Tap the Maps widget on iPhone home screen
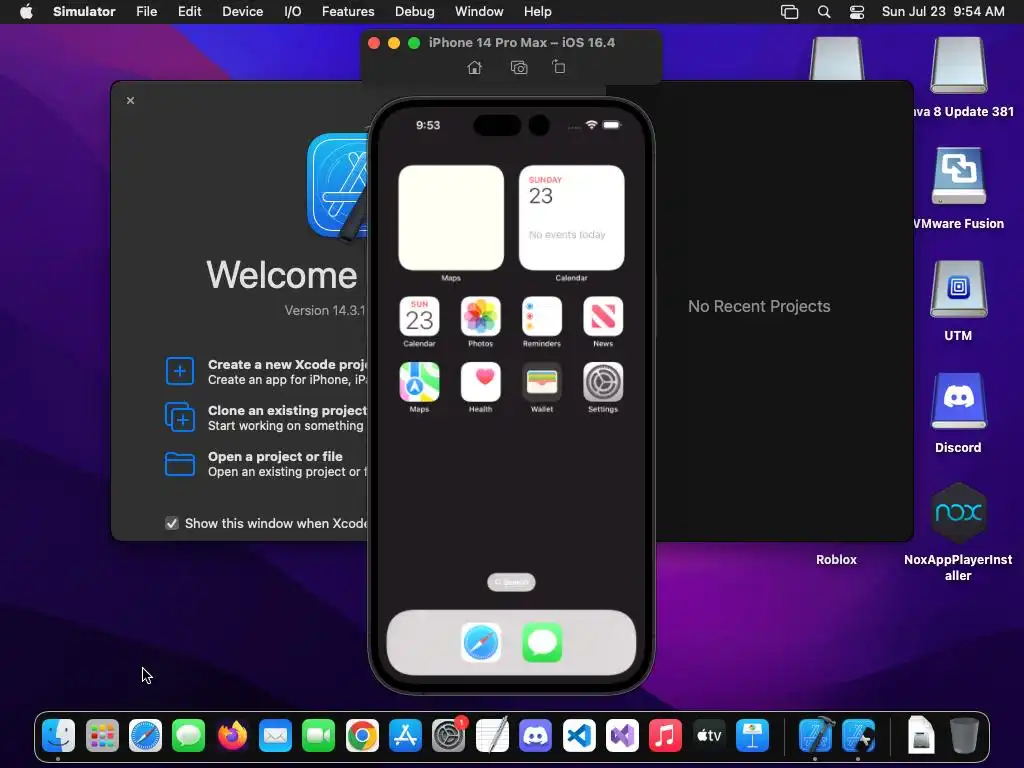Viewport: 1024px width, 768px height. [x=451, y=217]
